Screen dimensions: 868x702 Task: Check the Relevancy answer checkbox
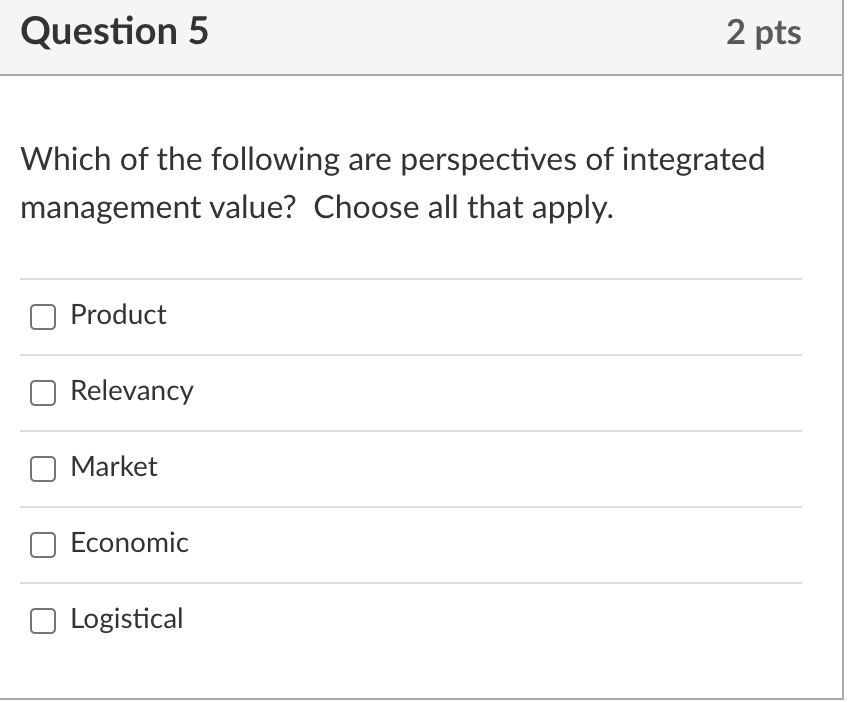pos(42,393)
